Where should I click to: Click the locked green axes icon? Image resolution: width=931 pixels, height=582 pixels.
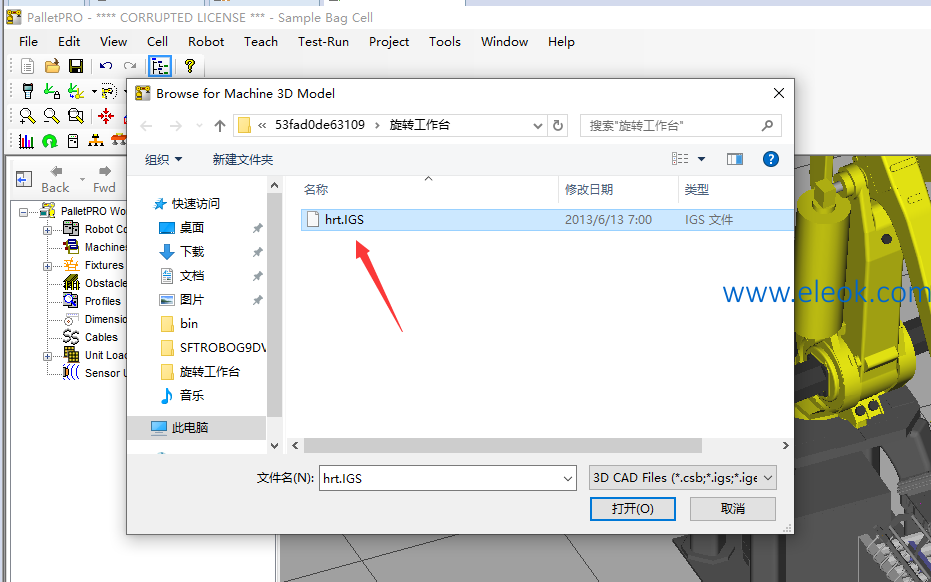(52, 91)
